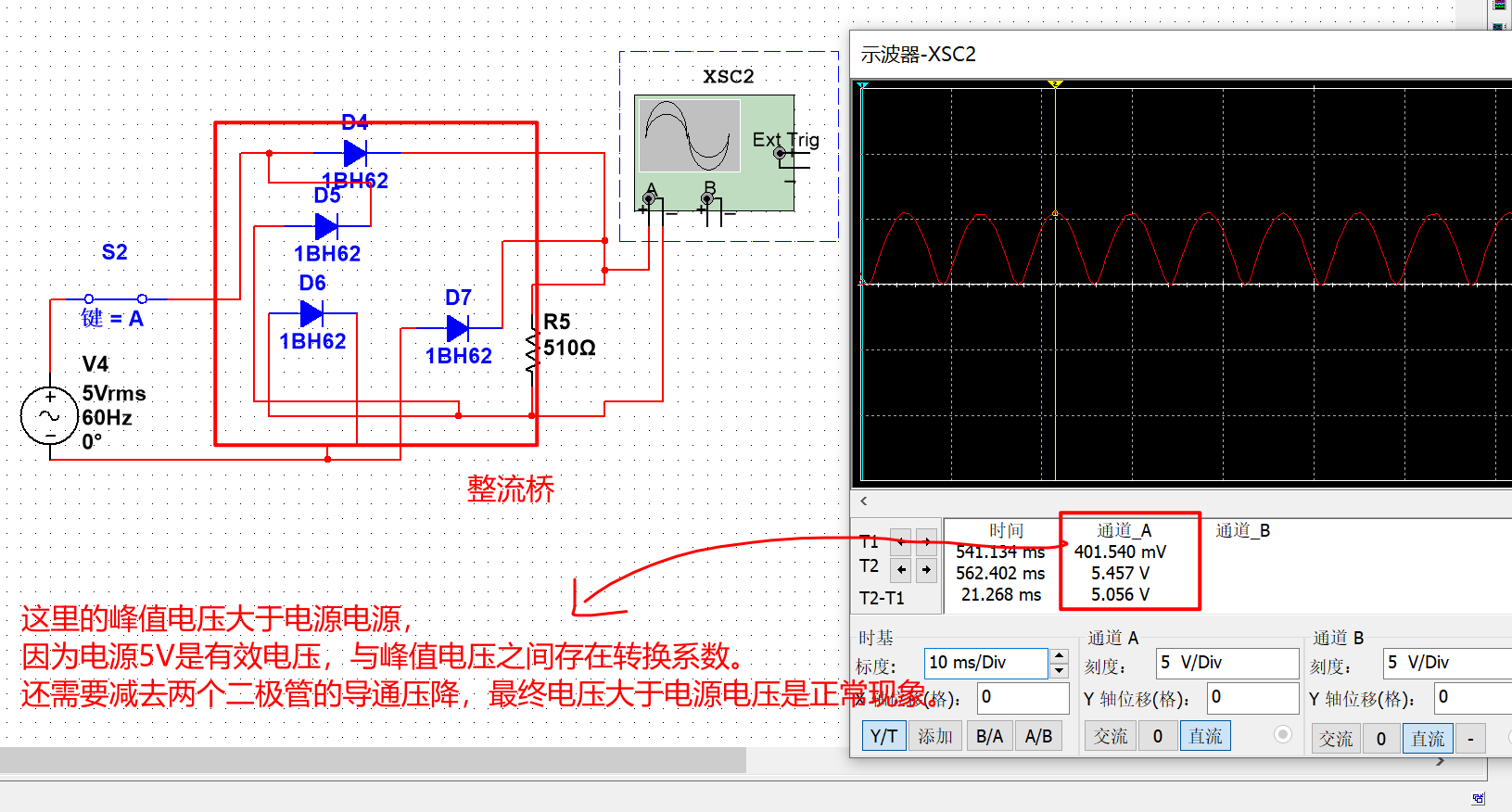Click the yellow T2 cursor marker atop display
This screenshot has width=1512, height=812.
click(1055, 85)
